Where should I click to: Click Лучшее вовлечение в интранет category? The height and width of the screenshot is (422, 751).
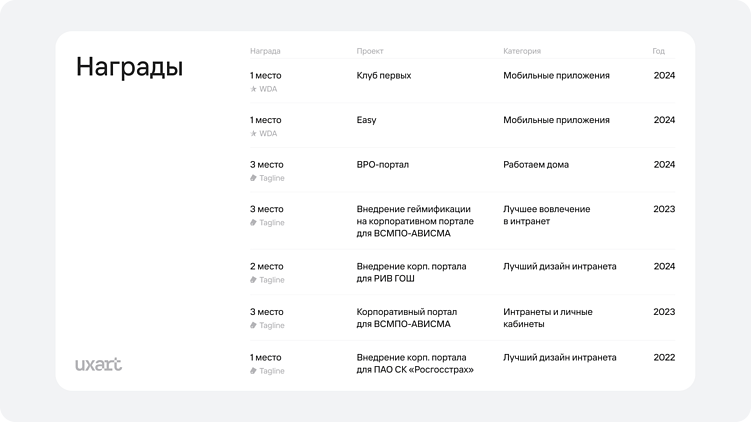(546, 215)
